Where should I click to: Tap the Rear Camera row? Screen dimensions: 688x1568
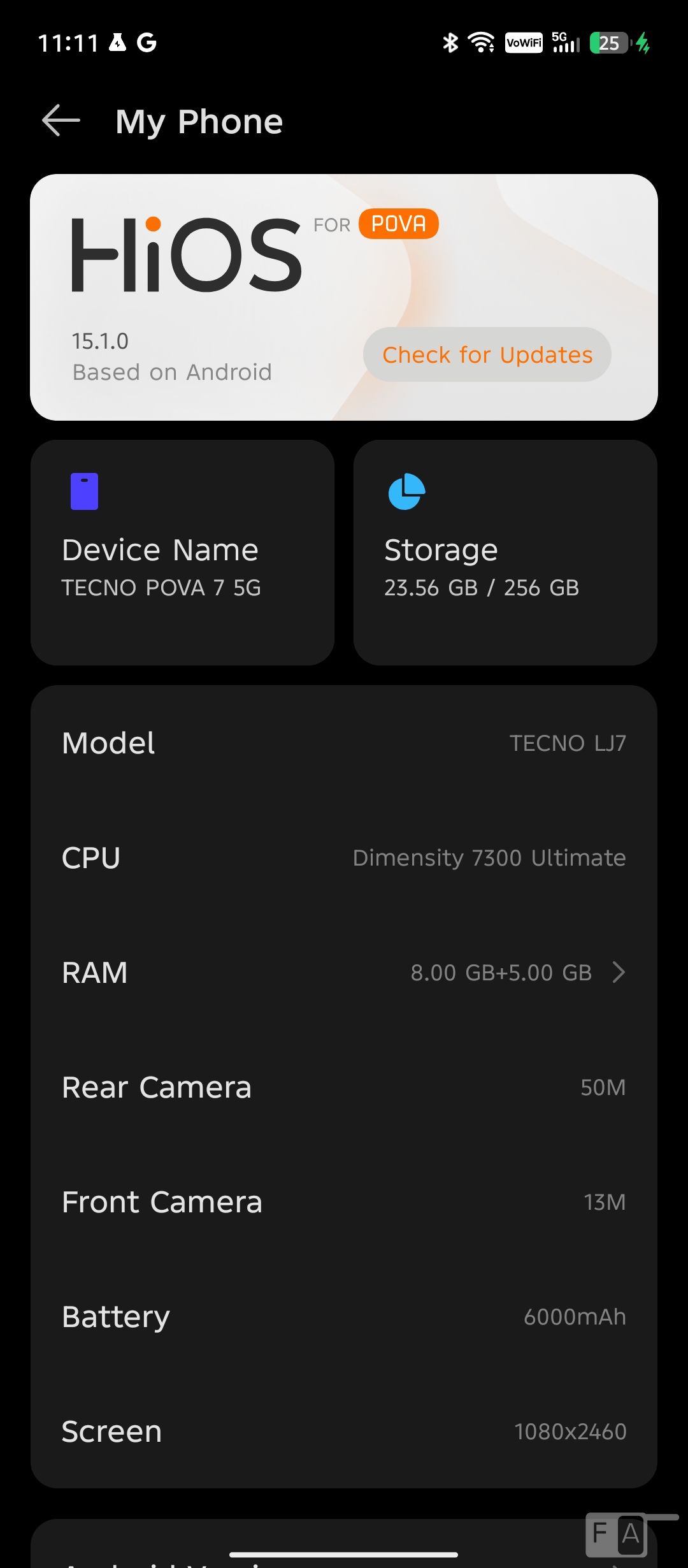click(344, 1087)
